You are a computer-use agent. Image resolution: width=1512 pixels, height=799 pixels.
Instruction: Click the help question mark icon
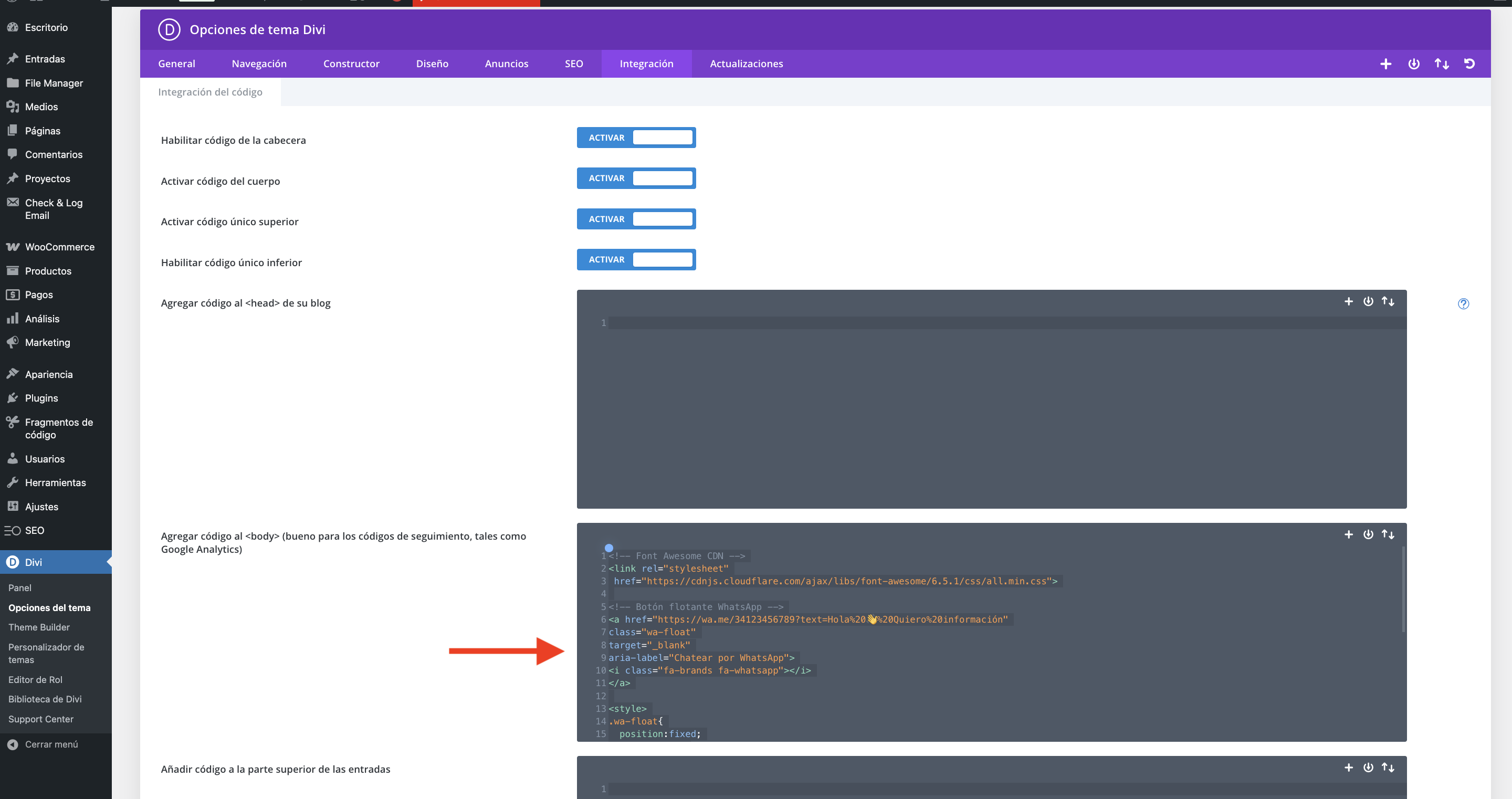point(1463,303)
